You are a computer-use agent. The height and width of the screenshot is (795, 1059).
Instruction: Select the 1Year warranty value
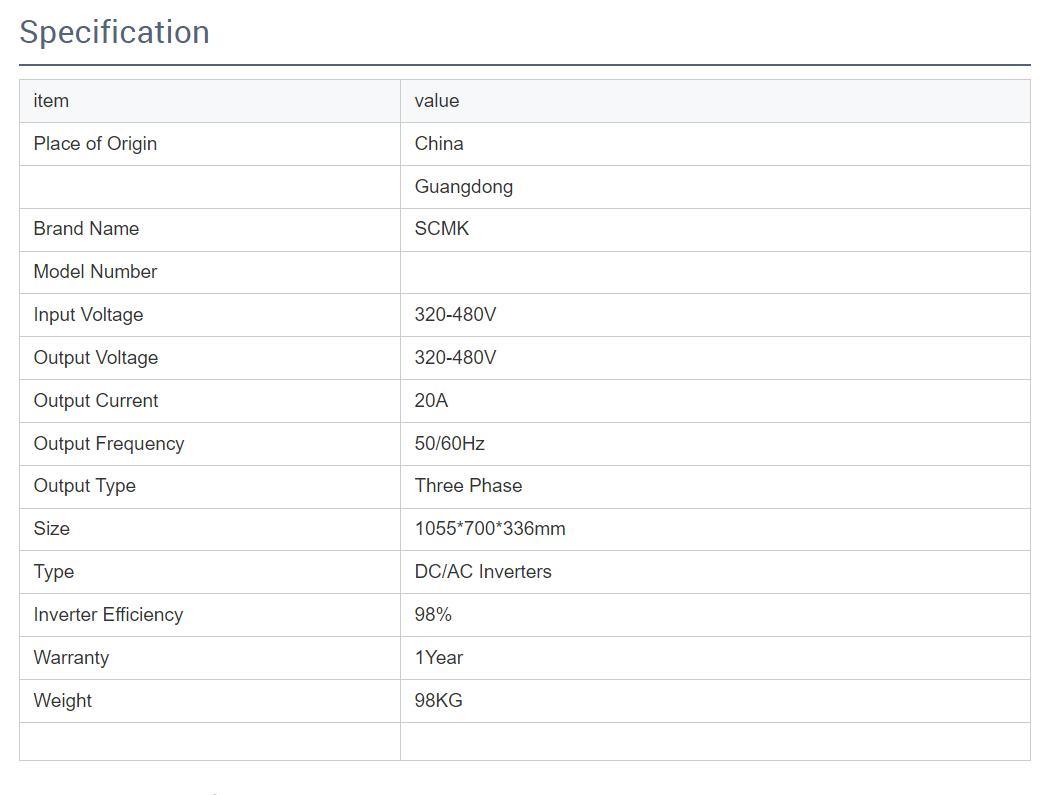click(439, 658)
